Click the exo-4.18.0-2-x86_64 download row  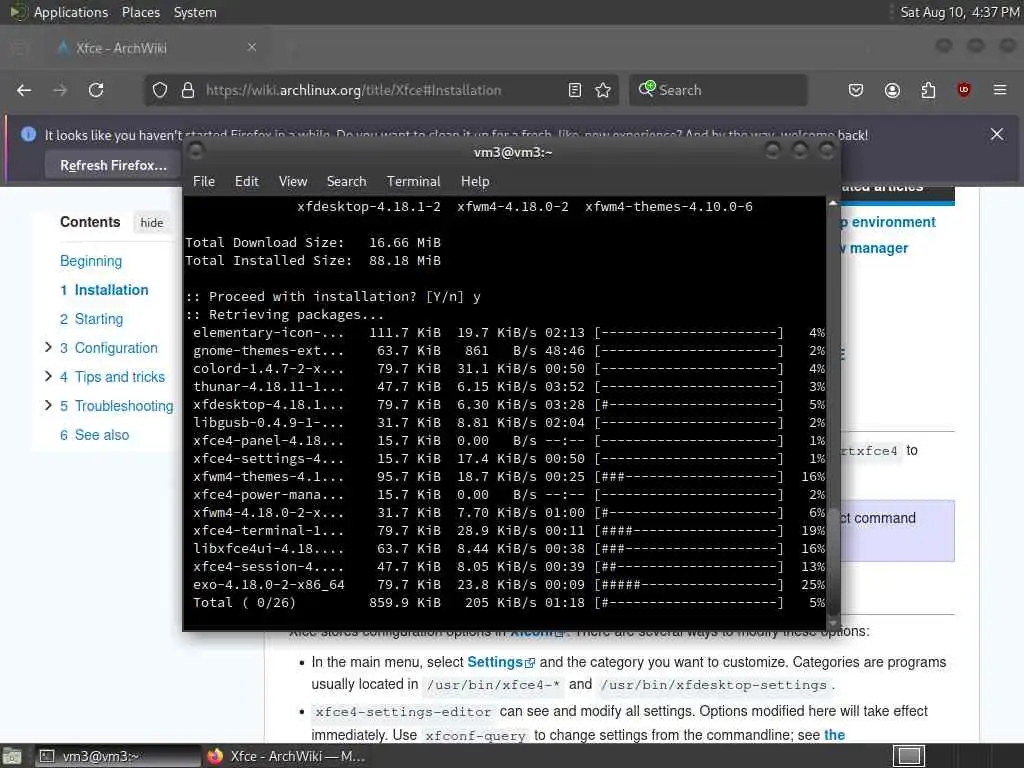coord(509,584)
